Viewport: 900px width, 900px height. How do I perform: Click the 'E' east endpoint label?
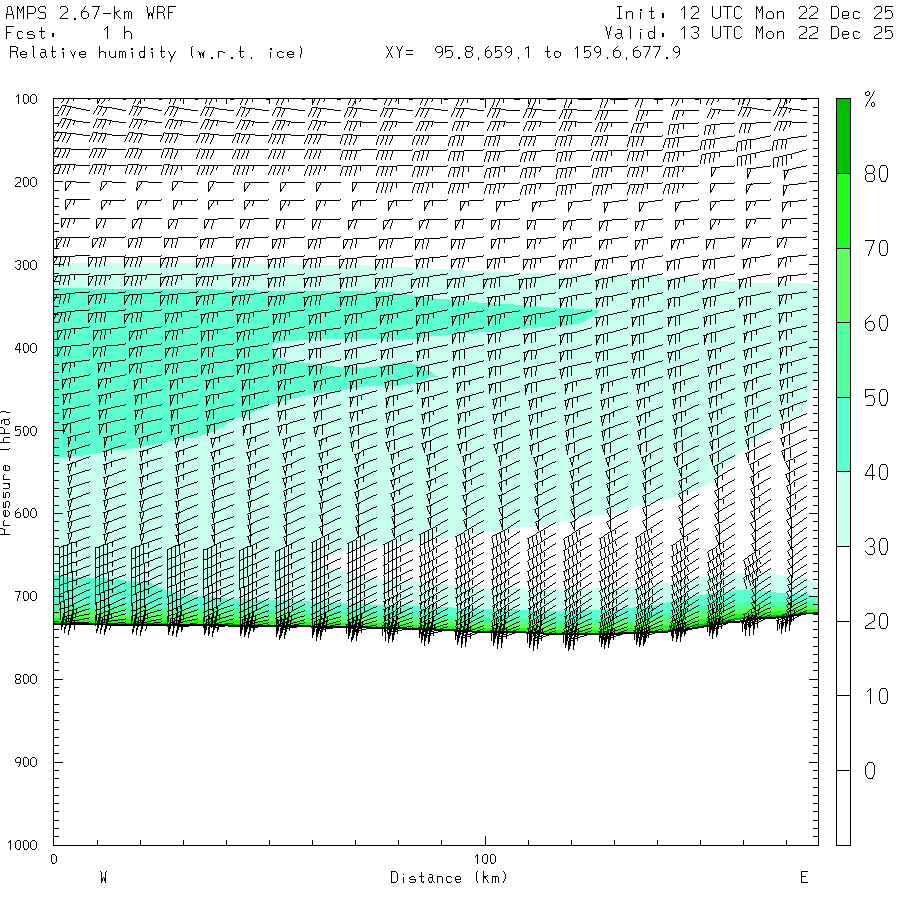pos(804,878)
